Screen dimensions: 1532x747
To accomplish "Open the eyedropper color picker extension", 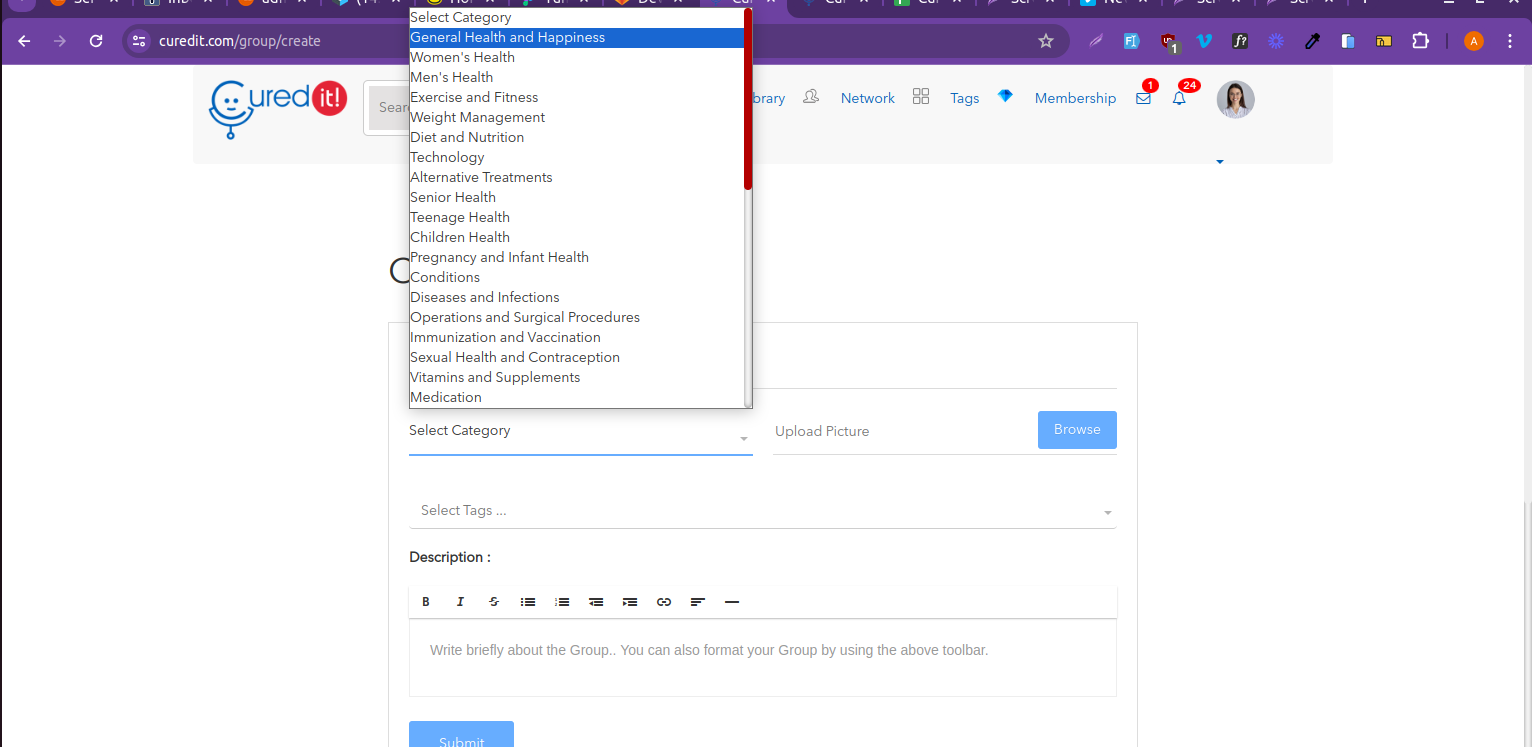I will (x=1312, y=41).
